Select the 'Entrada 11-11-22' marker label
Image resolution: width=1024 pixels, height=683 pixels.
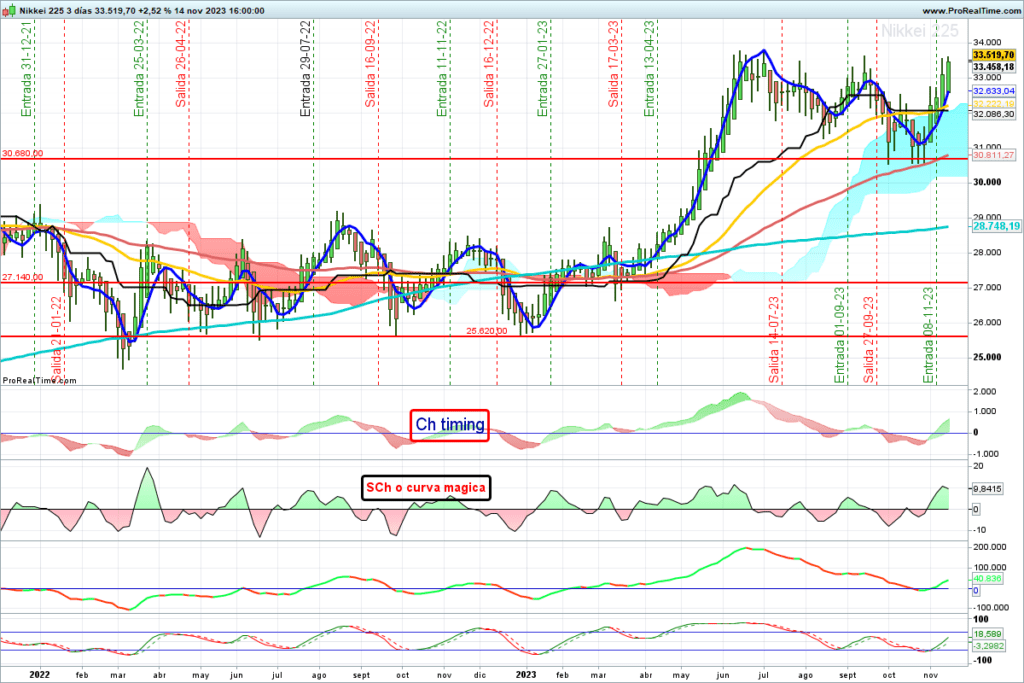pyautogui.click(x=442, y=69)
